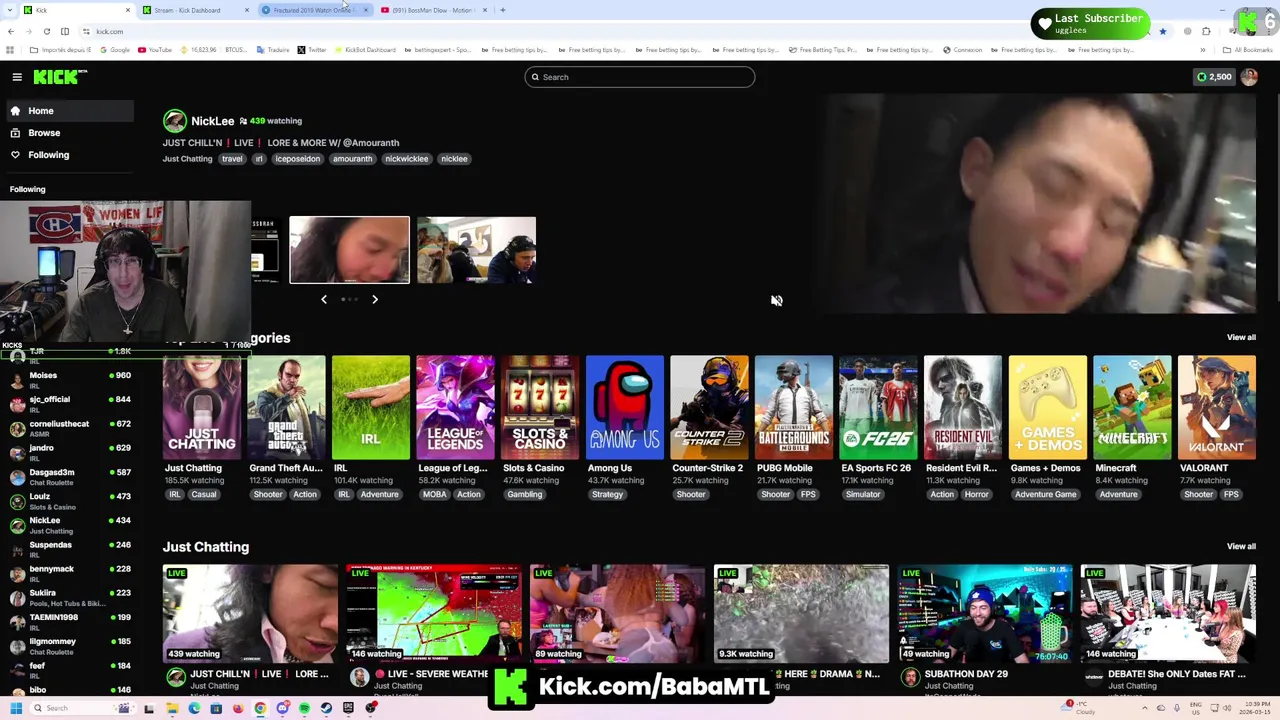
Task: Open the EA Sports FC 26 category
Action: click(878, 408)
